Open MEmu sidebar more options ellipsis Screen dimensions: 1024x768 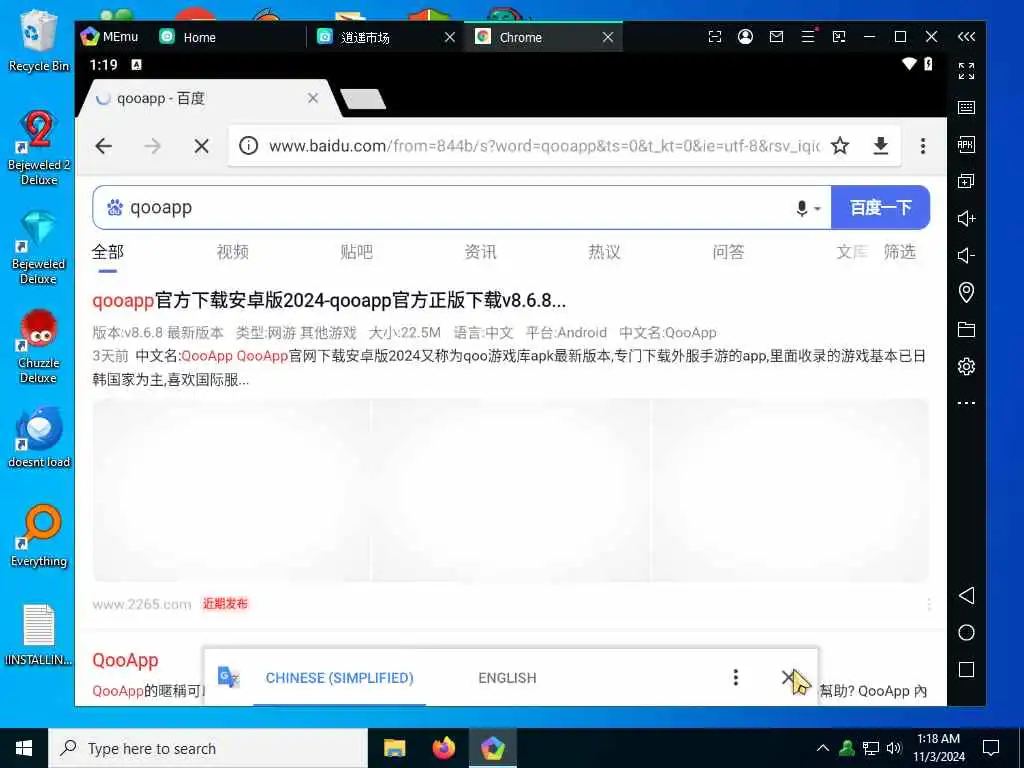(x=967, y=403)
